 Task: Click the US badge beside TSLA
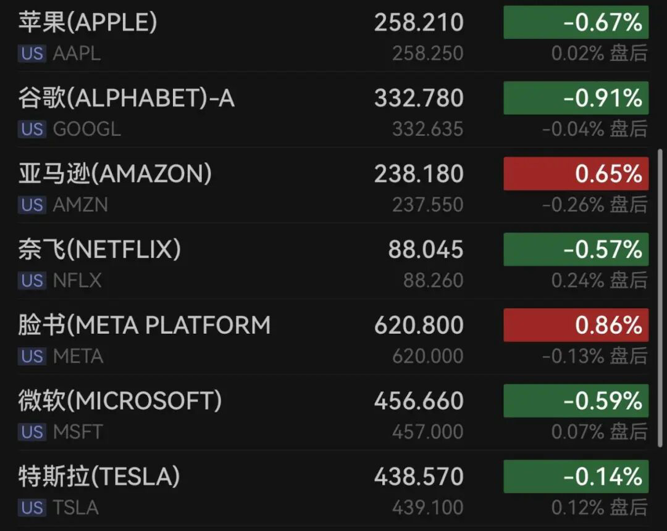click(32, 507)
